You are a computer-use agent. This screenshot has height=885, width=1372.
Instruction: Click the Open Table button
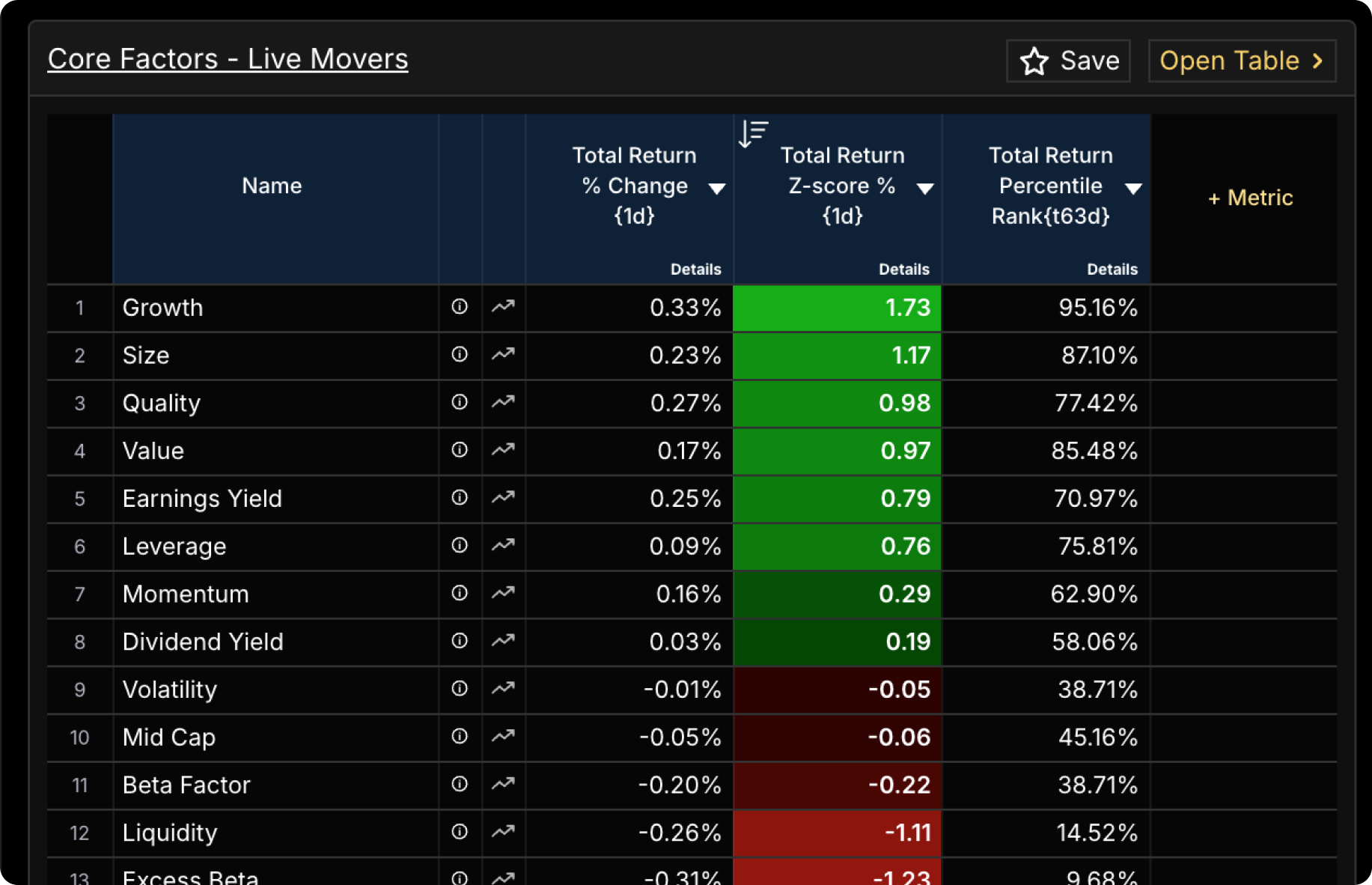1242,61
